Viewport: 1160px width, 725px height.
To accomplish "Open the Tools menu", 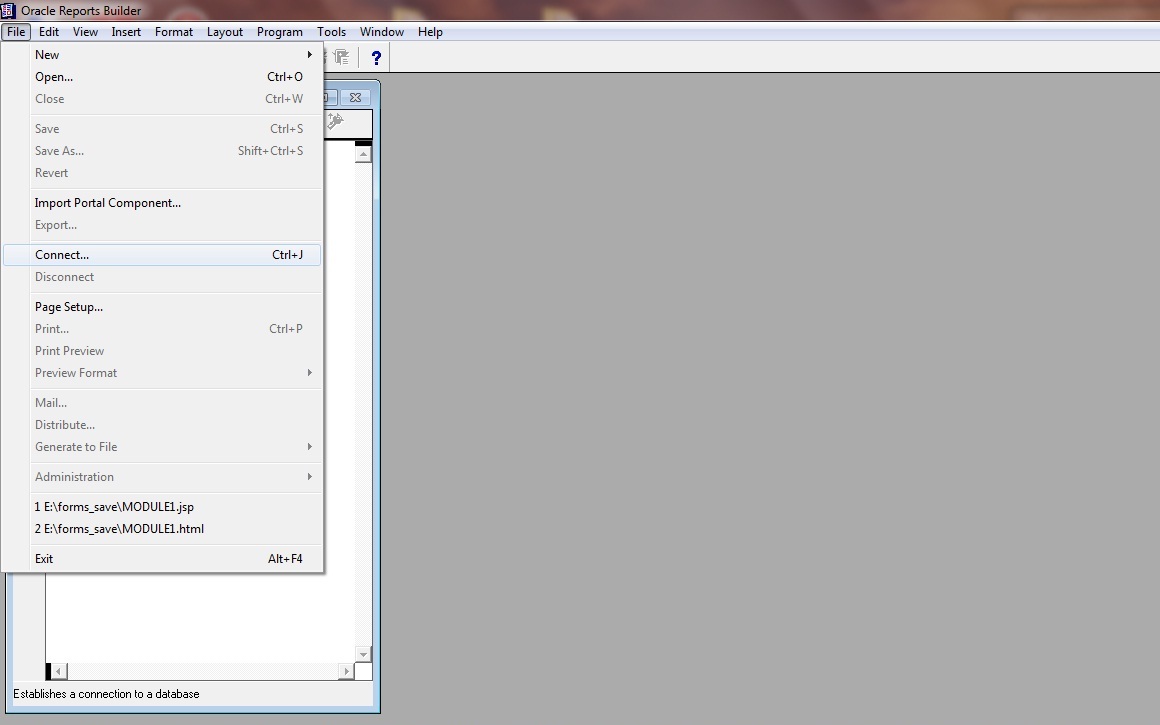I will (331, 32).
